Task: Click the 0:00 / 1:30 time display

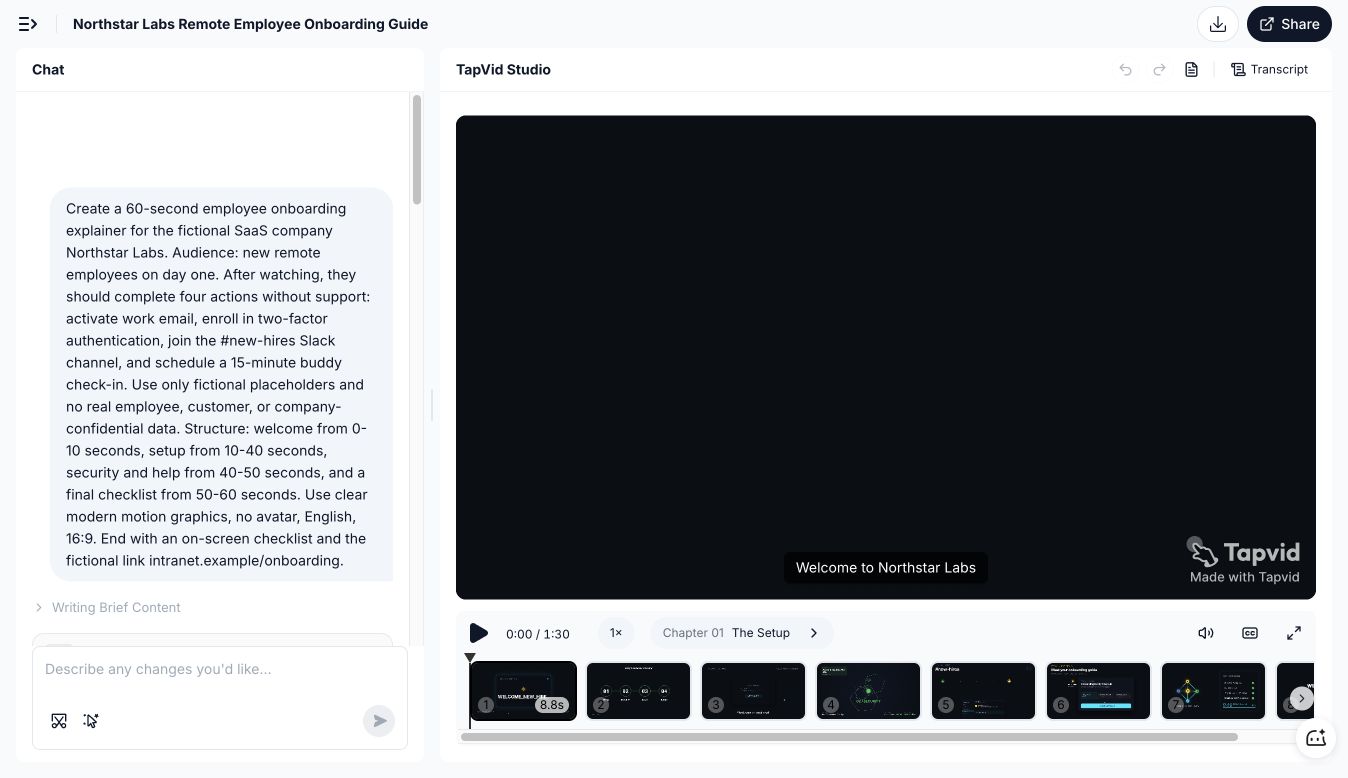Action: 538,634
